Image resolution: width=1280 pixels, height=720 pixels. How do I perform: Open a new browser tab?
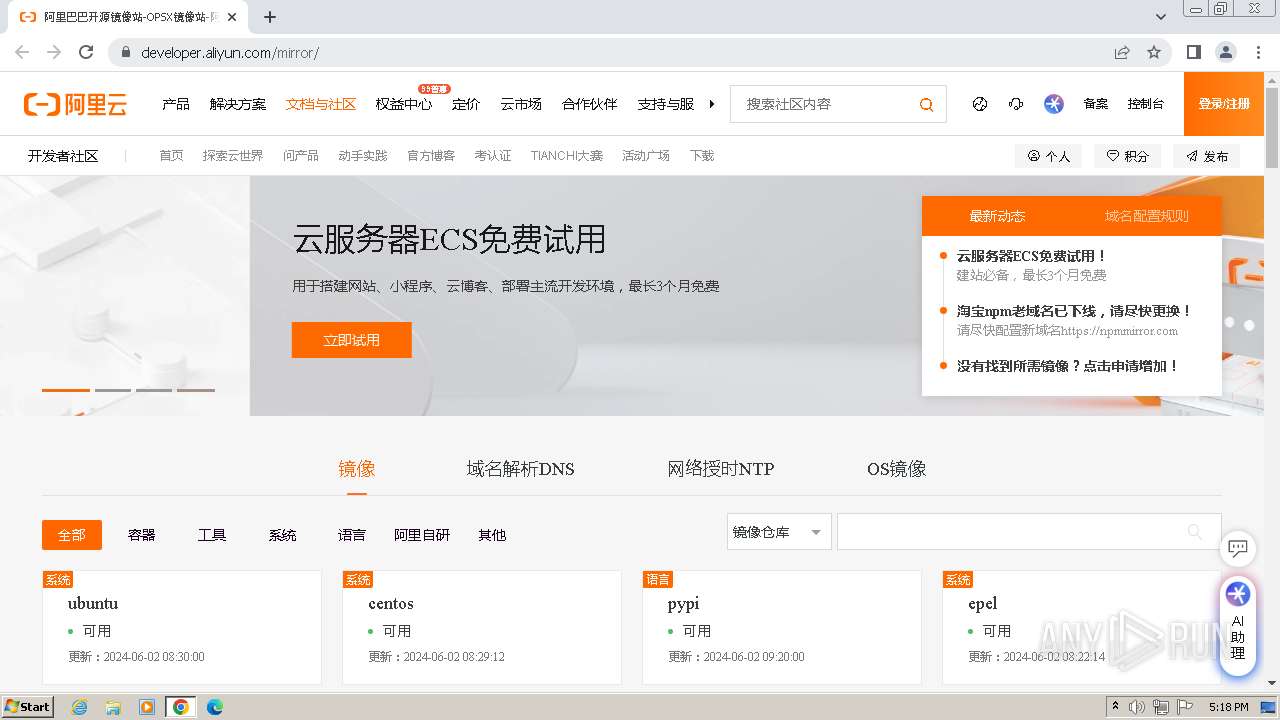pyautogui.click(x=270, y=17)
